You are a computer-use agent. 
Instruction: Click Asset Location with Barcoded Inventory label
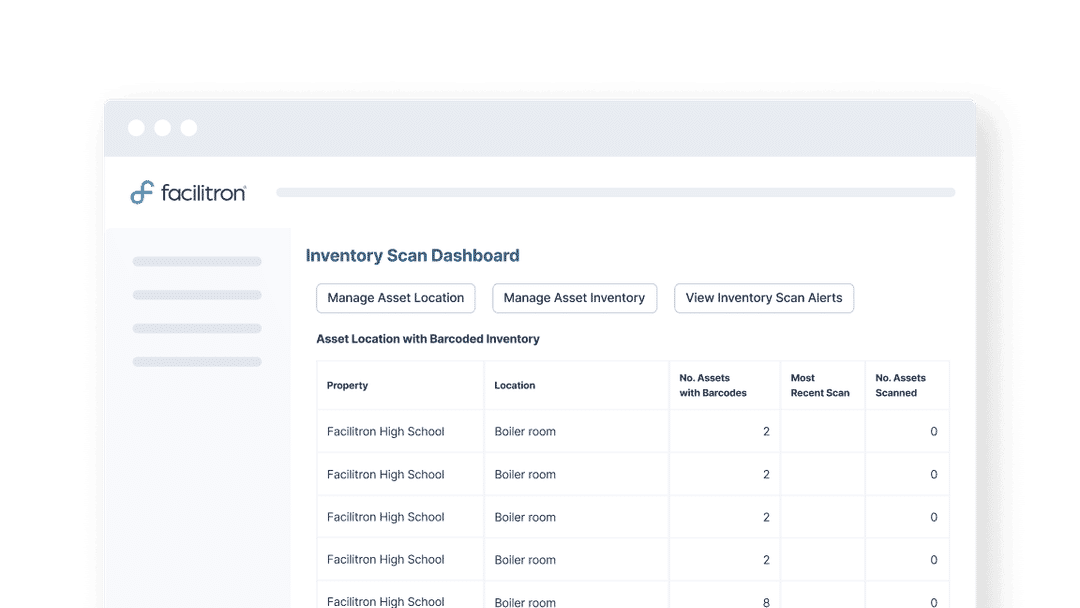point(428,339)
